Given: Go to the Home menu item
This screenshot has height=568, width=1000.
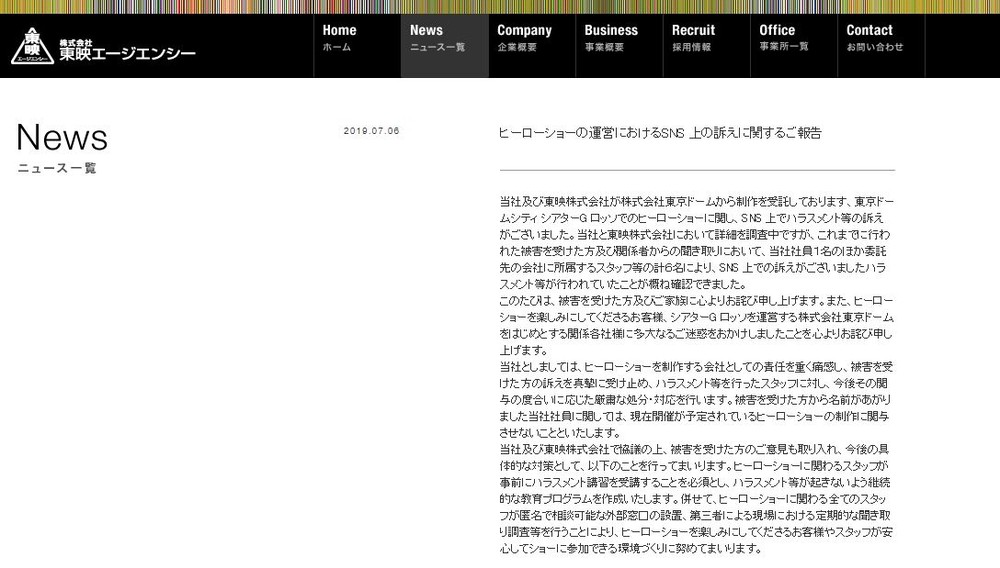Looking at the screenshot, I should (339, 38).
